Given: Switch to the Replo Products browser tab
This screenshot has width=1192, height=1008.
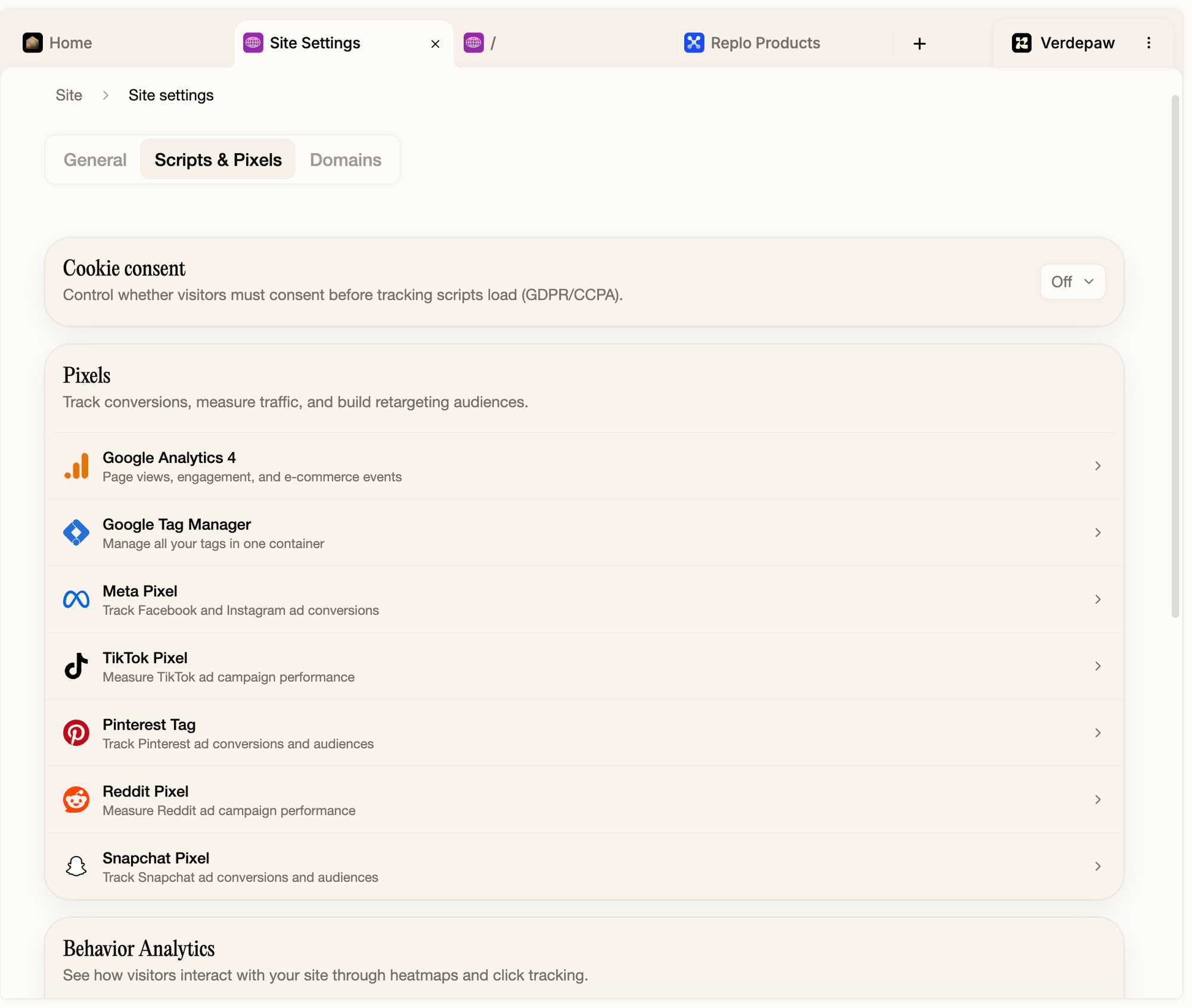Looking at the screenshot, I should [784, 43].
